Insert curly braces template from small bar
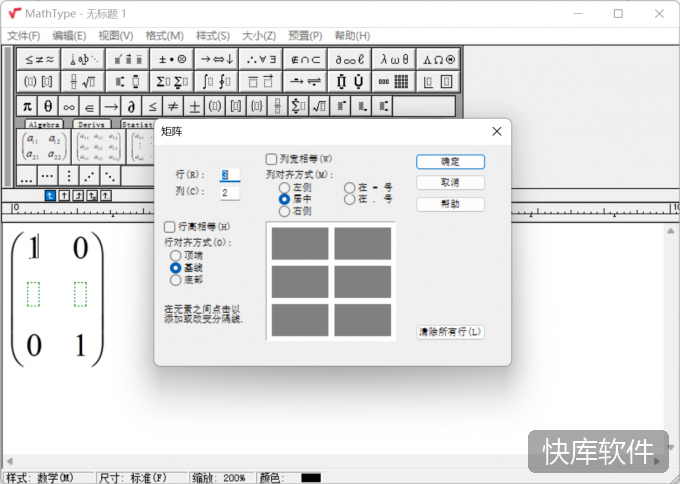This screenshot has width=680, height=484. (256, 106)
